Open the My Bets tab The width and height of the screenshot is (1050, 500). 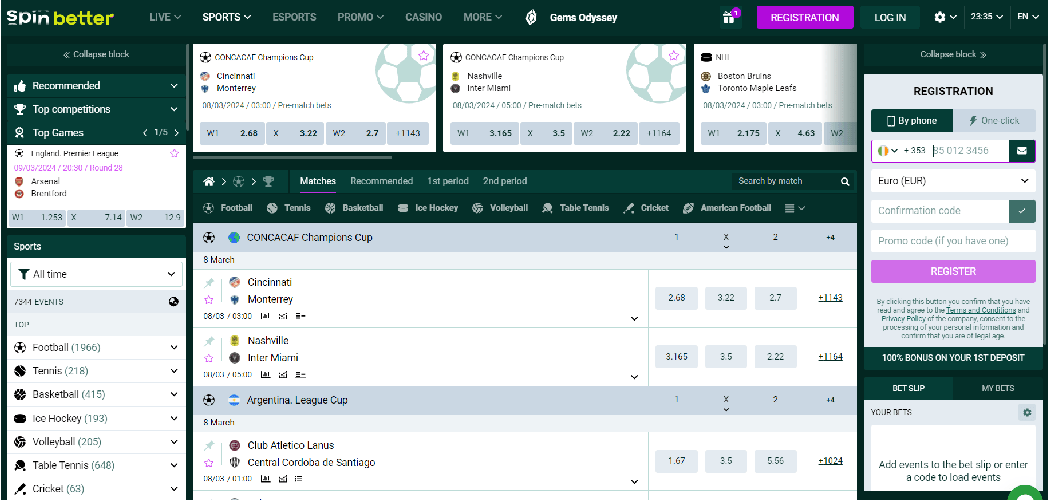tap(995, 388)
